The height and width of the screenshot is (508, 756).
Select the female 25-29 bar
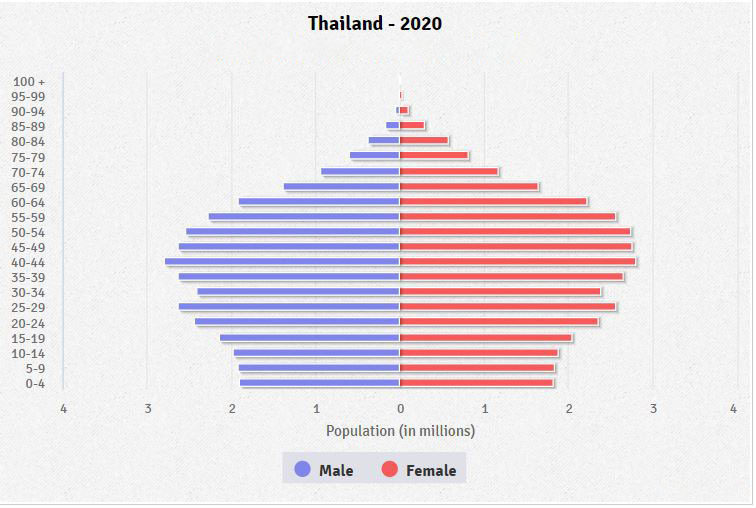(507, 307)
